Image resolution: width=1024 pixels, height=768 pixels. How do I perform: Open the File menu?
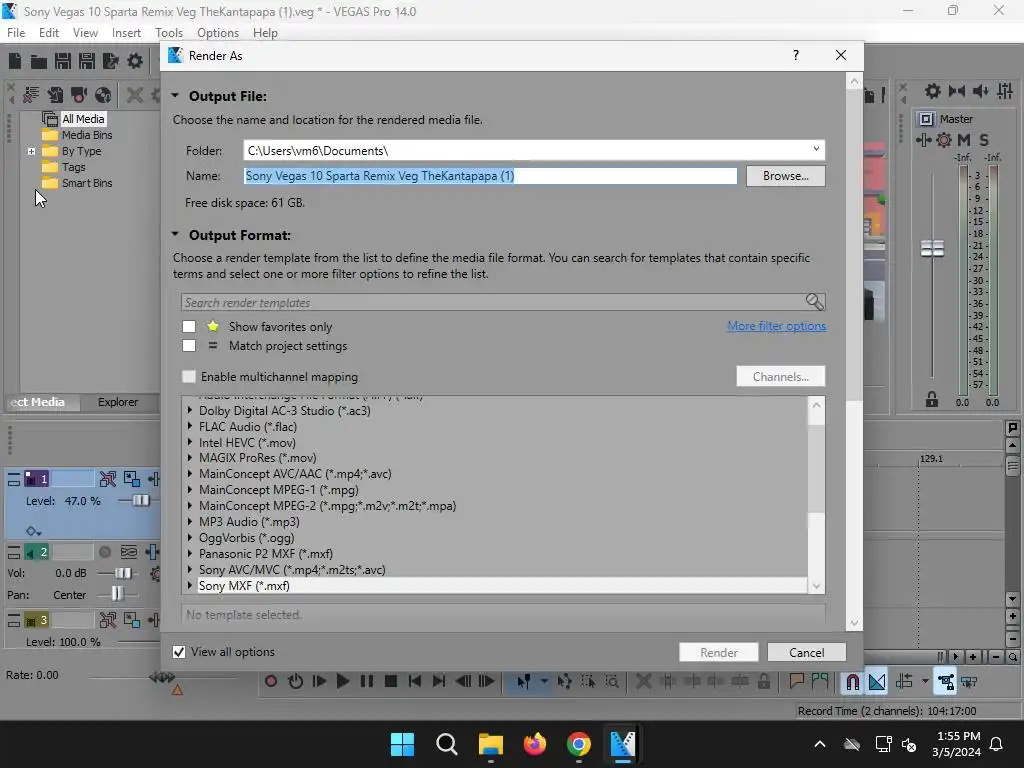coord(16,33)
